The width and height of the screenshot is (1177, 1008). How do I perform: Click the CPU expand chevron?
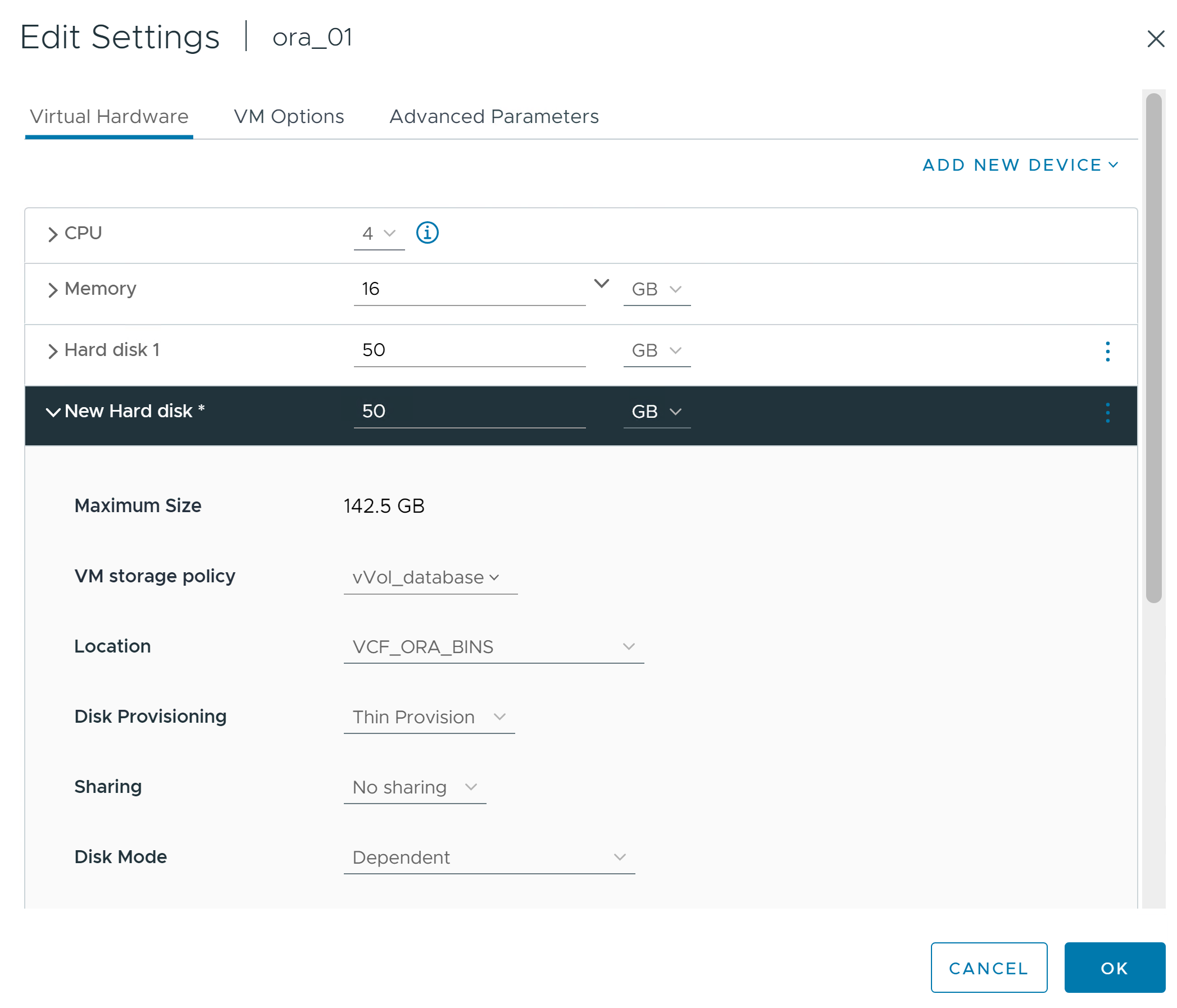coord(51,233)
